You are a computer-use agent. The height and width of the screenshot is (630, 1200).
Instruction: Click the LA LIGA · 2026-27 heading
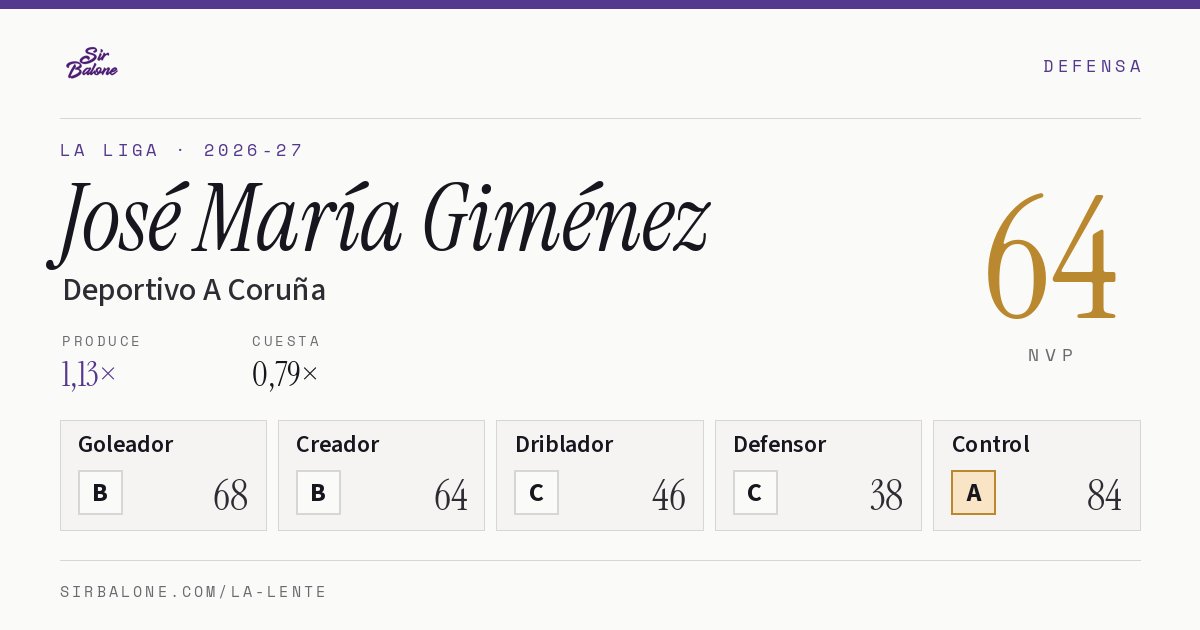(x=181, y=150)
